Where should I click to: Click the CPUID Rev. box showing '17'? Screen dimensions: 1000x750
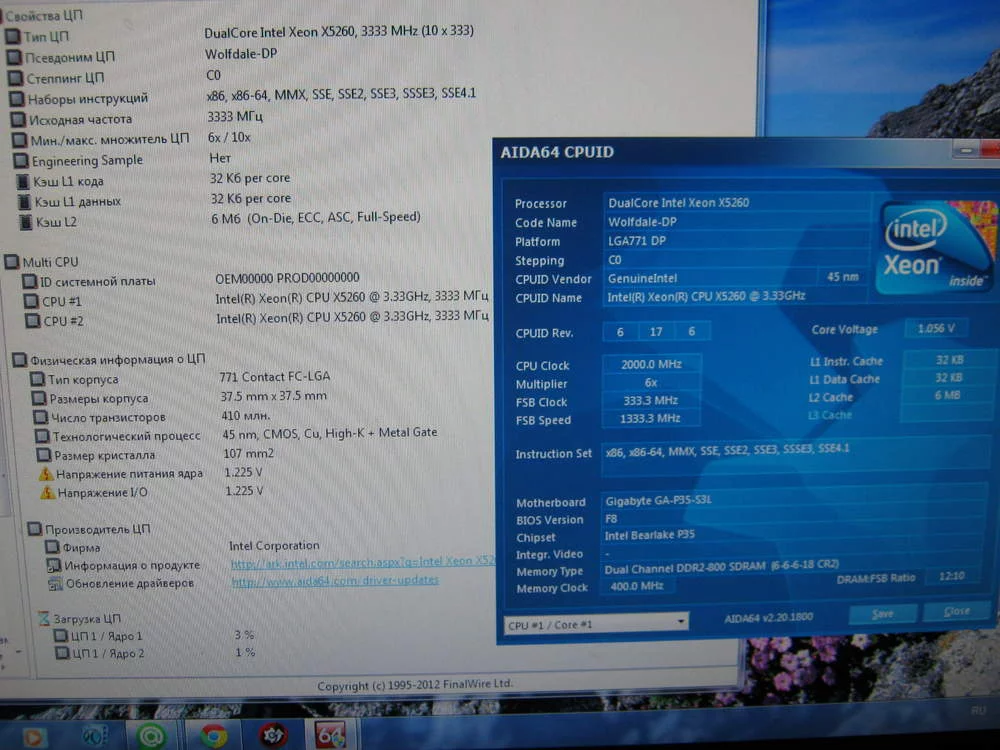coord(656,332)
